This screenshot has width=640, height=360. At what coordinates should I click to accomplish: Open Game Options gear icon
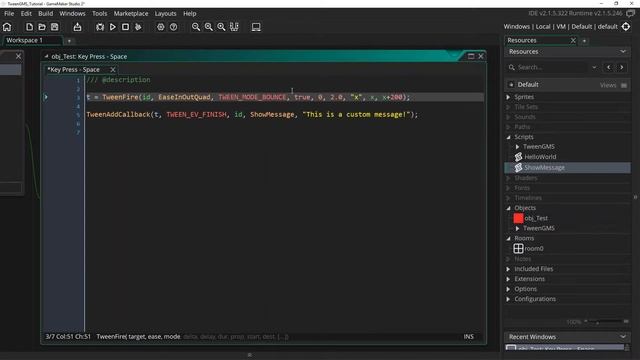pos(160,27)
